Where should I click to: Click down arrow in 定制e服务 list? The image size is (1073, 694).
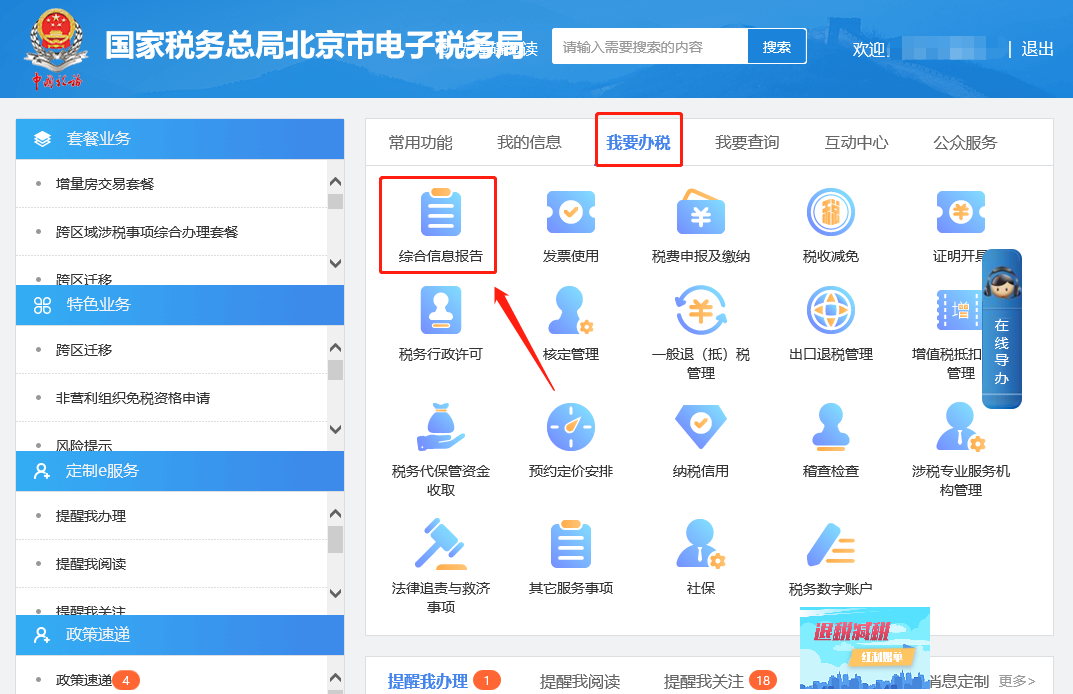click(335, 593)
